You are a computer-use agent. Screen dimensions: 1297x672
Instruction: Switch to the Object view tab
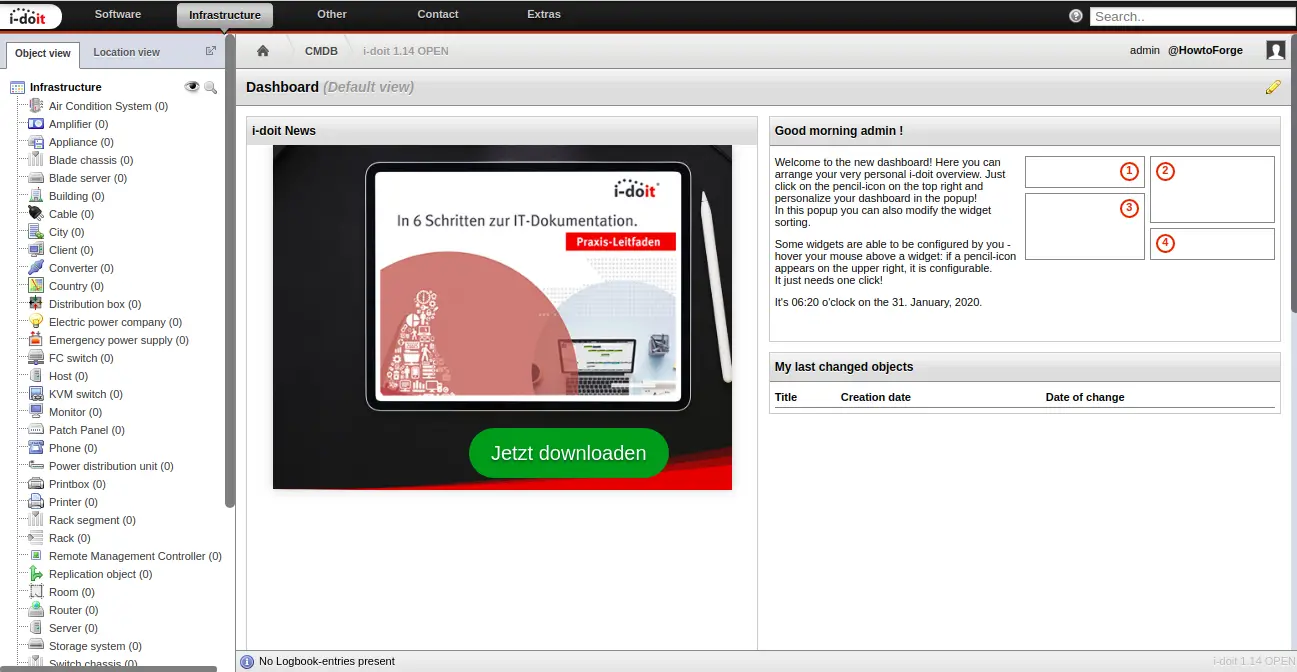point(43,53)
